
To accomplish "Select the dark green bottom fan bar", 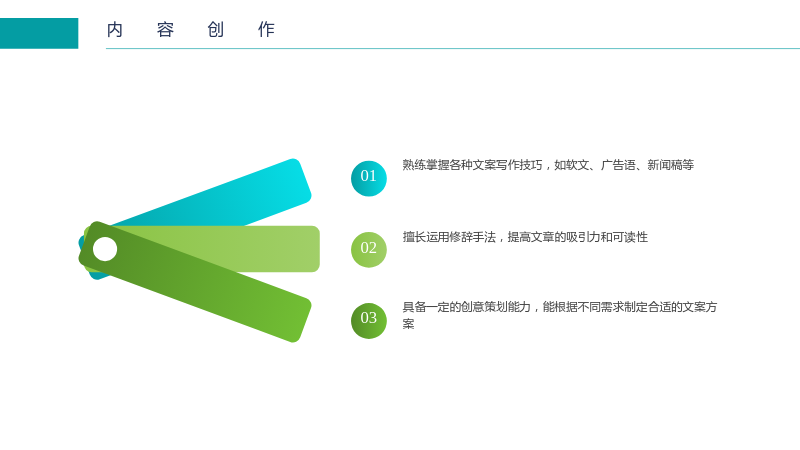I will tap(195, 282).
